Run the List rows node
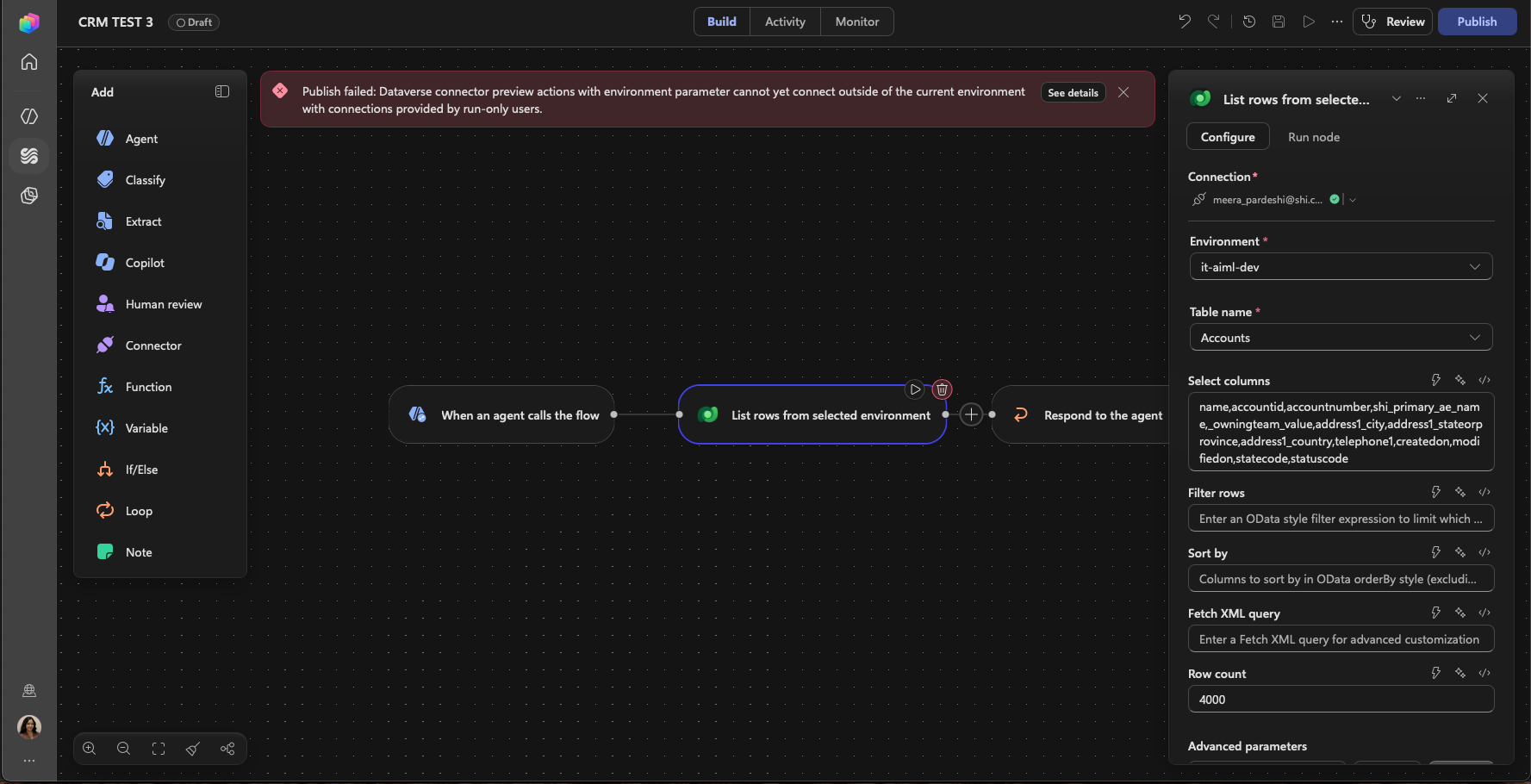This screenshot has width=1531, height=784. [x=915, y=389]
